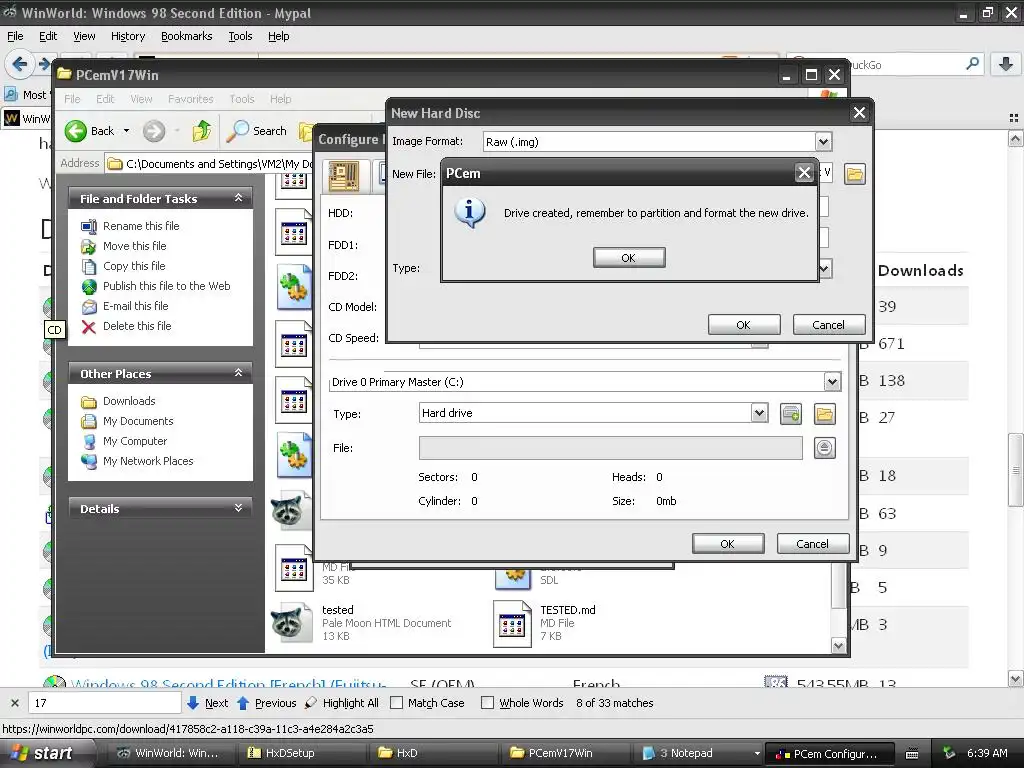Click the browser page vertical scrollbar thumb
1024x768 pixels.
(1015, 469)
